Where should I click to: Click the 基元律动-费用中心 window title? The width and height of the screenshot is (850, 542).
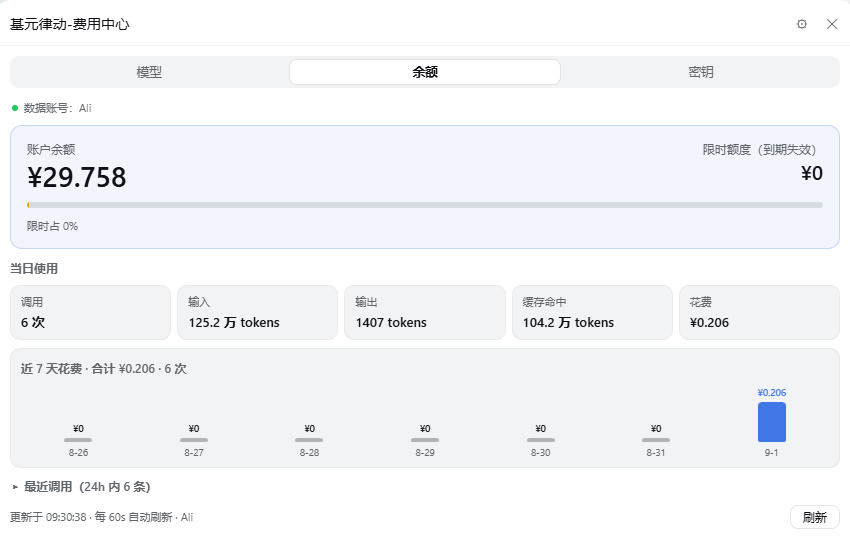click(x=69, y=24)
